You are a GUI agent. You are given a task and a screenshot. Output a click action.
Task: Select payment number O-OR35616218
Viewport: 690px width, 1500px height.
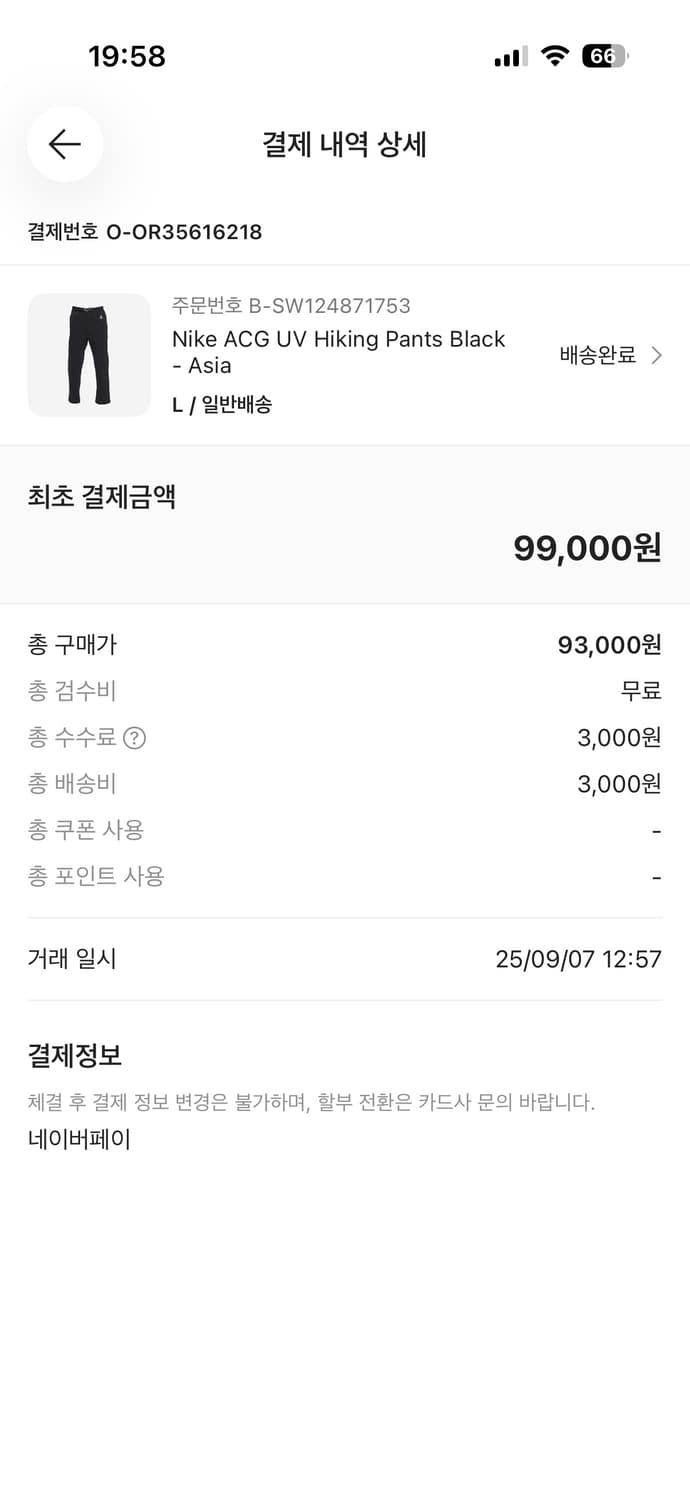145,232
